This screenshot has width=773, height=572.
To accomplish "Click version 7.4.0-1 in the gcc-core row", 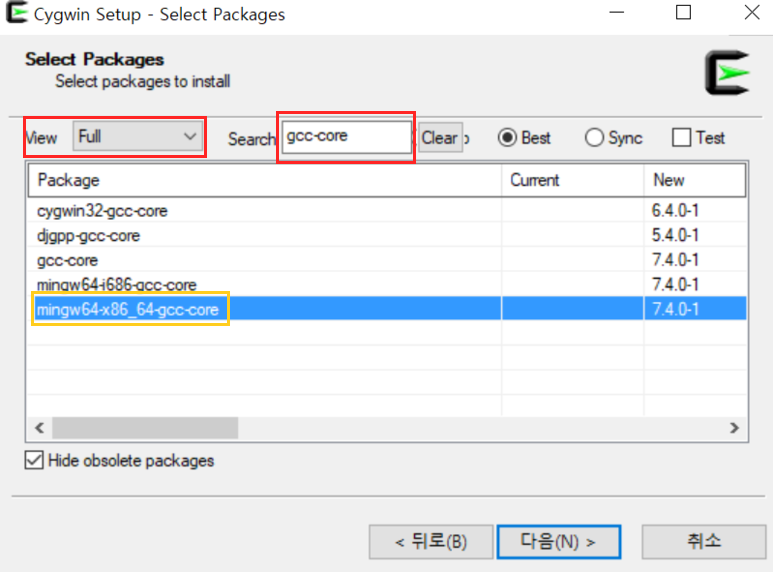I will [x=675, y=260].
